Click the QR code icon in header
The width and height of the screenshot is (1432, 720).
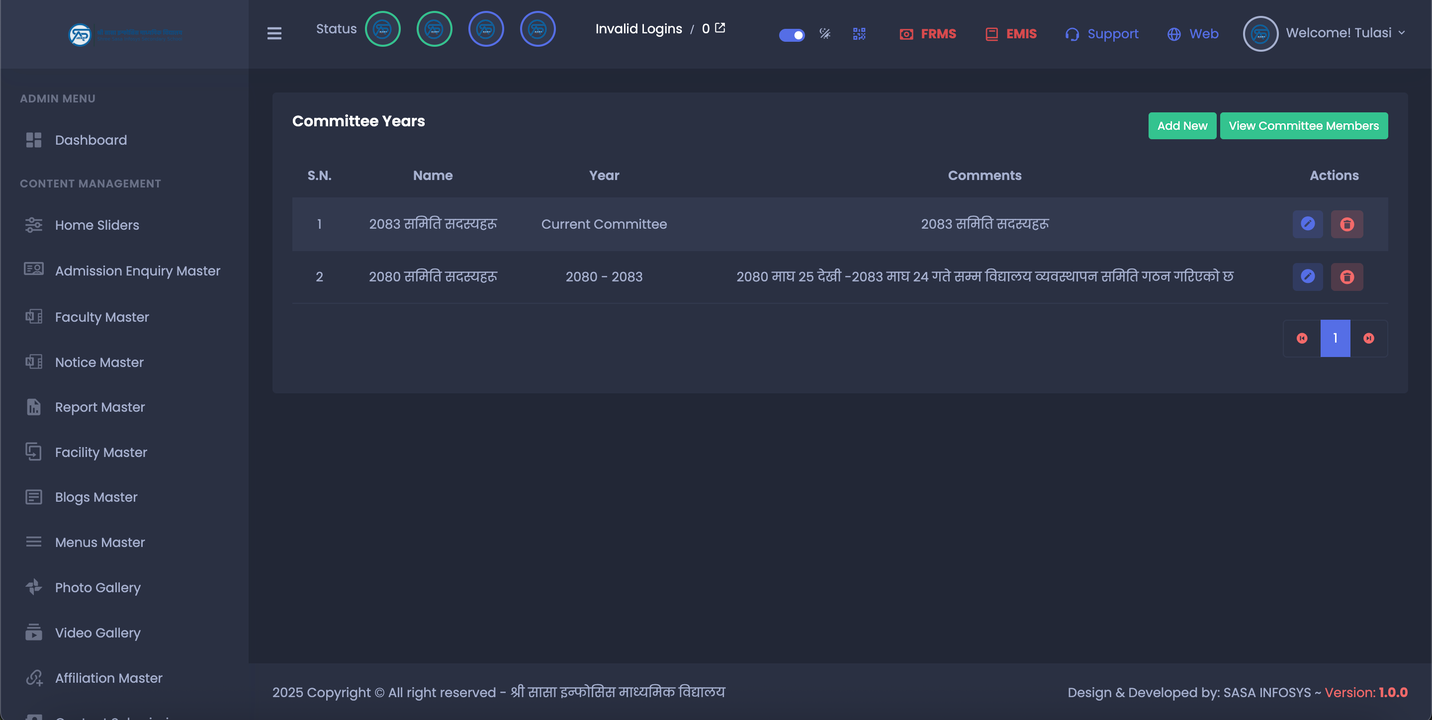click(x=859, y=34)
